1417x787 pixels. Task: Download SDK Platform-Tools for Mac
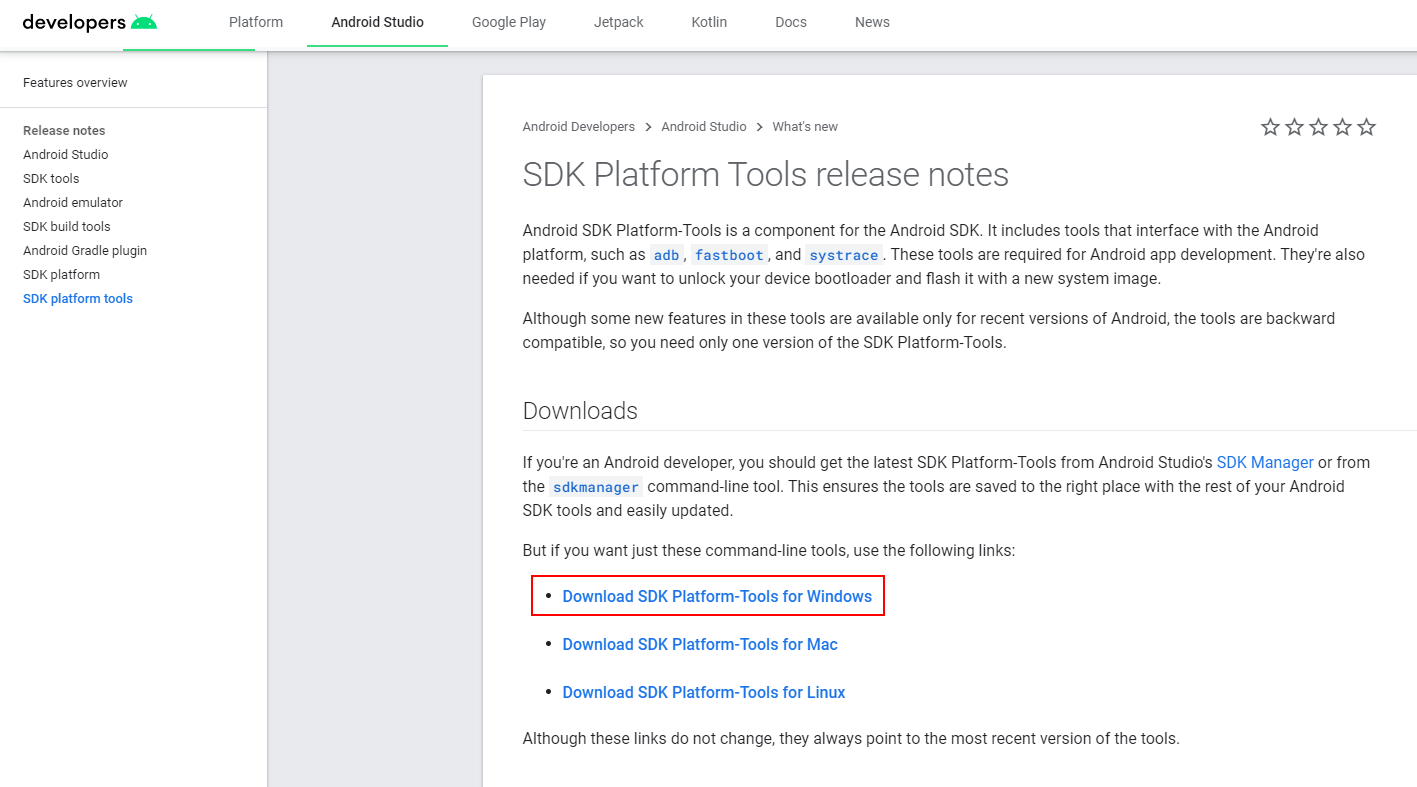pos(700,645)
